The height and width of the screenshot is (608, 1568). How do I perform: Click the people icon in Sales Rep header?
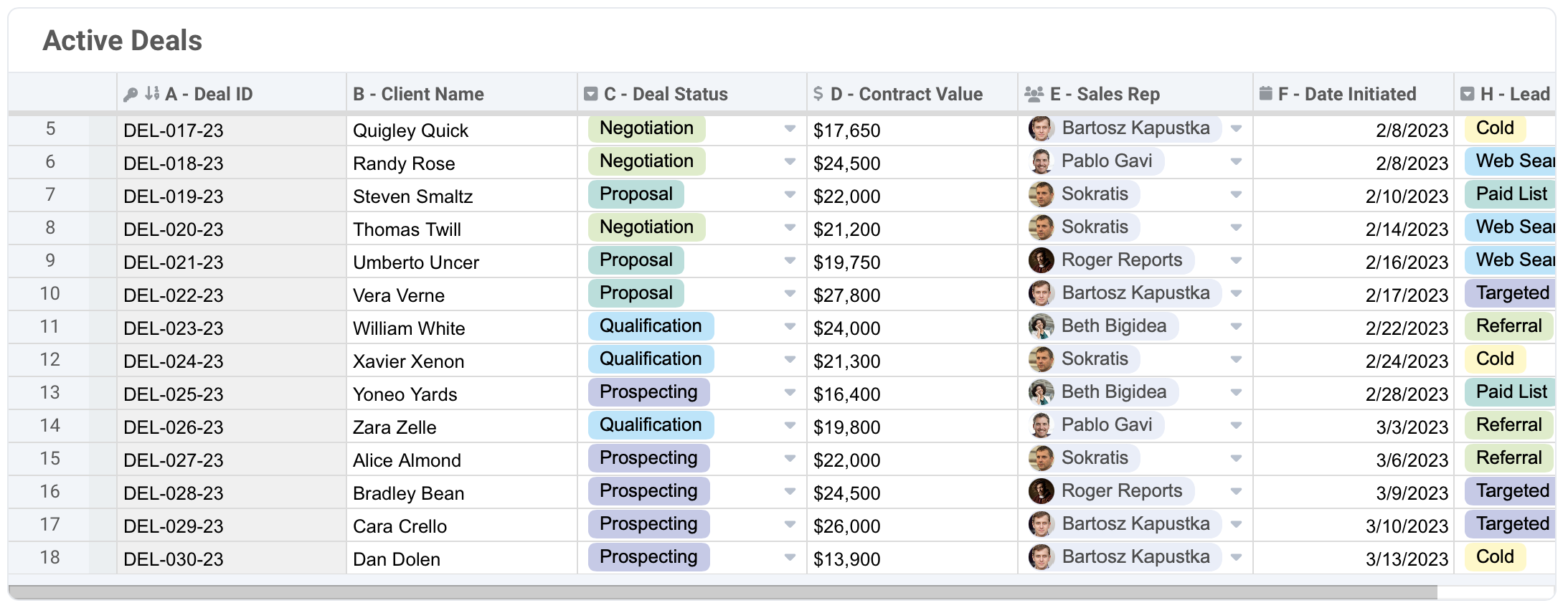click(x=1034, y=94)
